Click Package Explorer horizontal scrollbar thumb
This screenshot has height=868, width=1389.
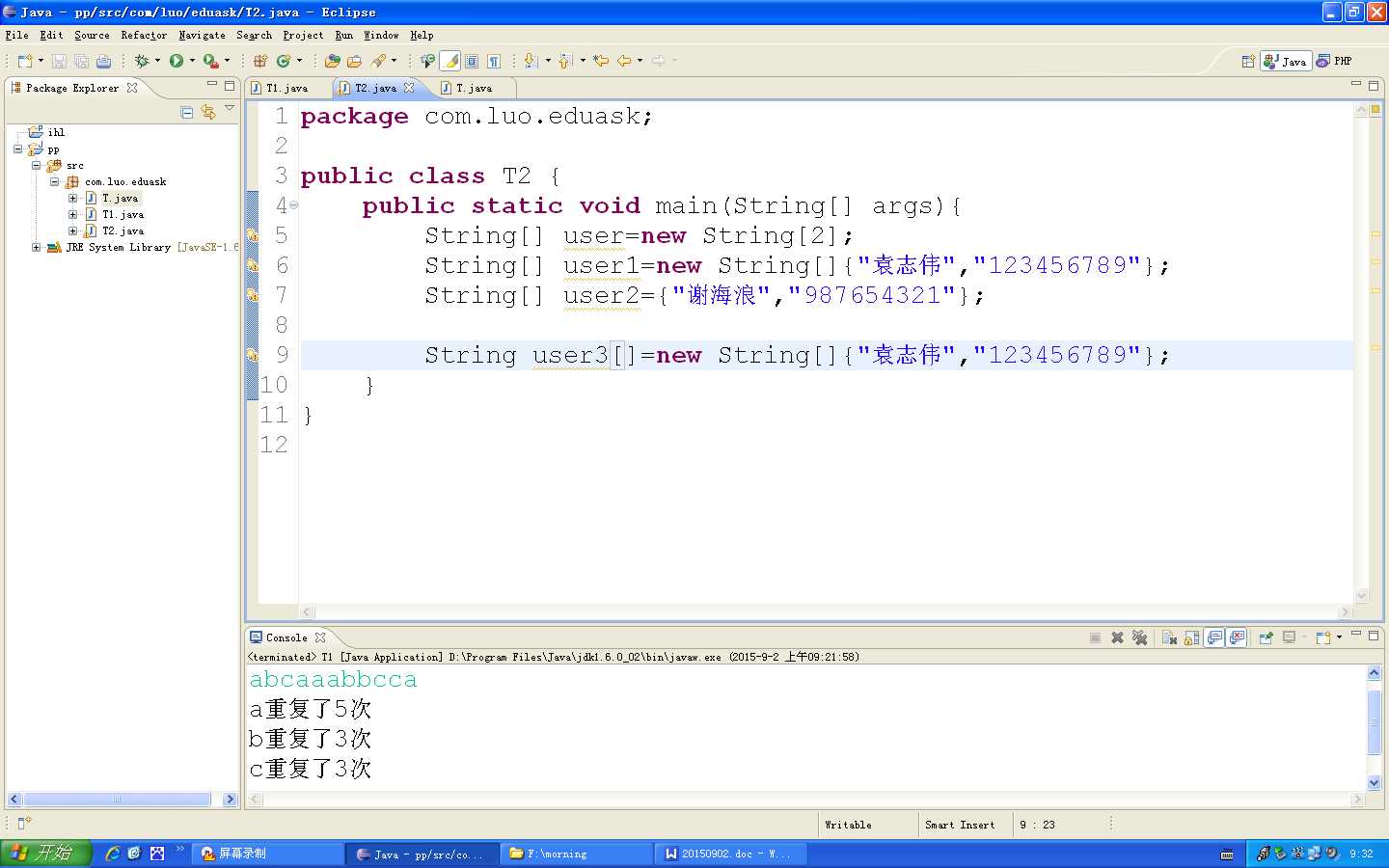117,800
